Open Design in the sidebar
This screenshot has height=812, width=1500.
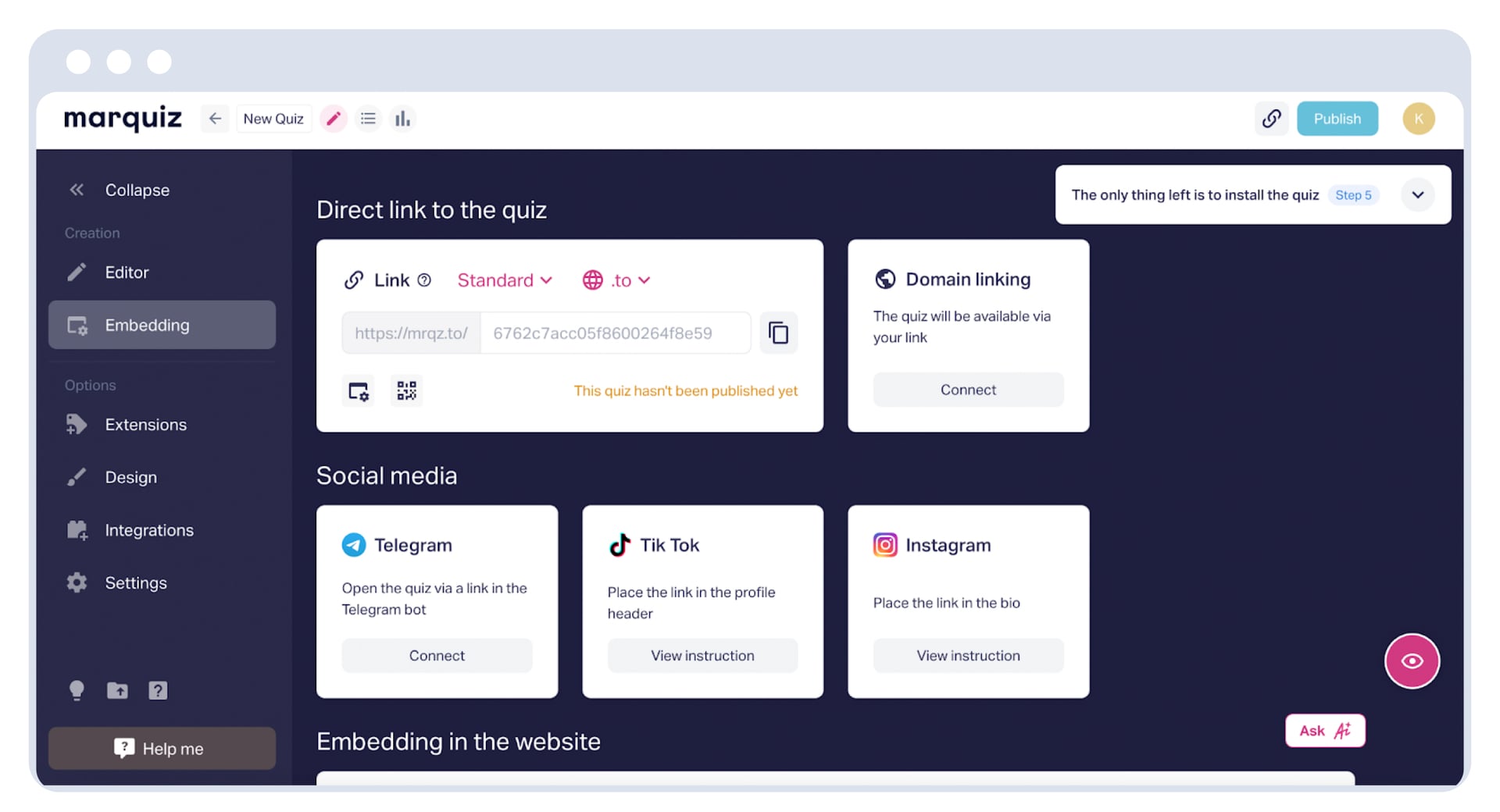click(x=162, y=477)
